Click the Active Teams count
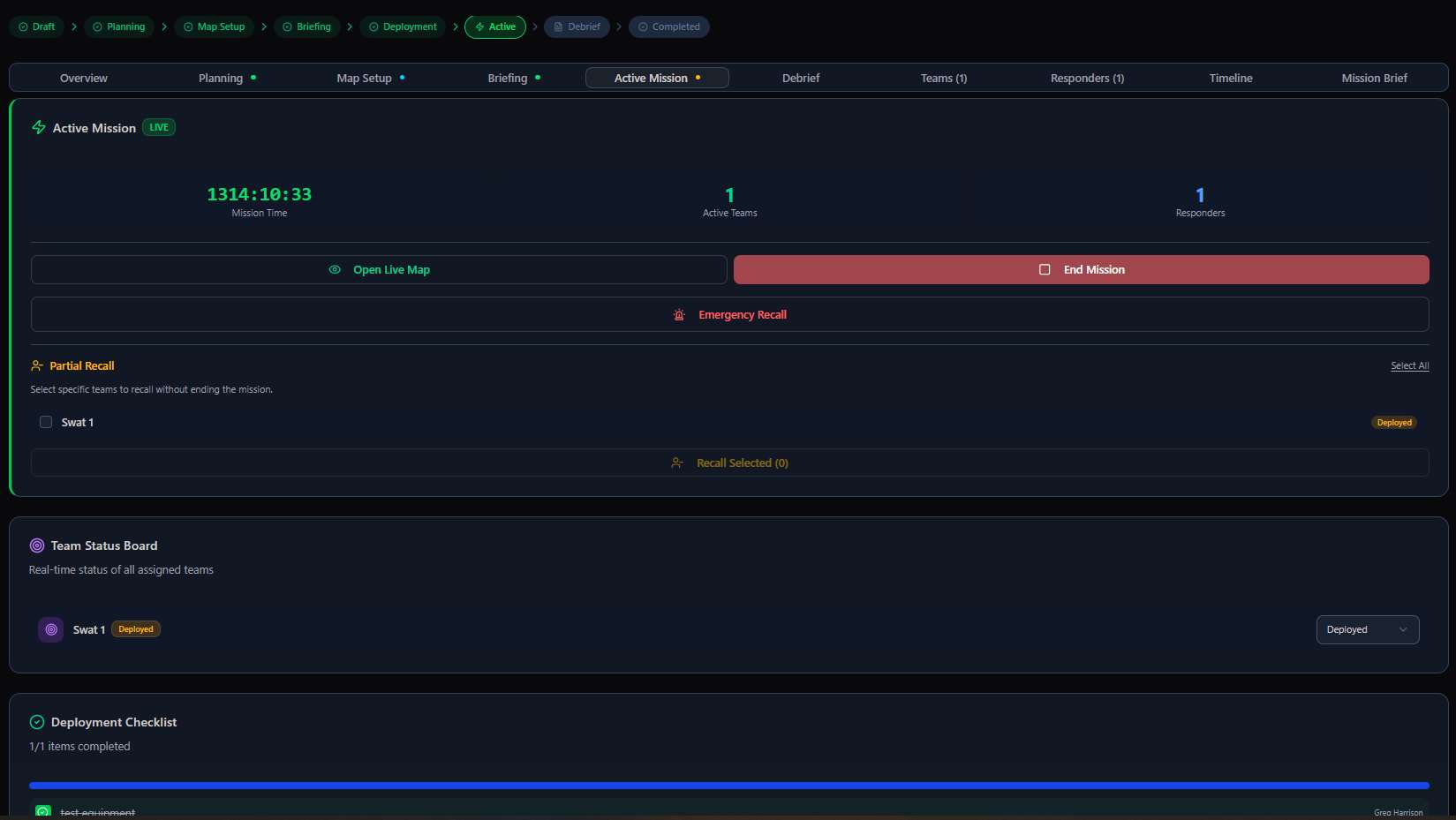The width and height of the screenshot is (1456, 820). pyautogui.click(x=729, y=195)
